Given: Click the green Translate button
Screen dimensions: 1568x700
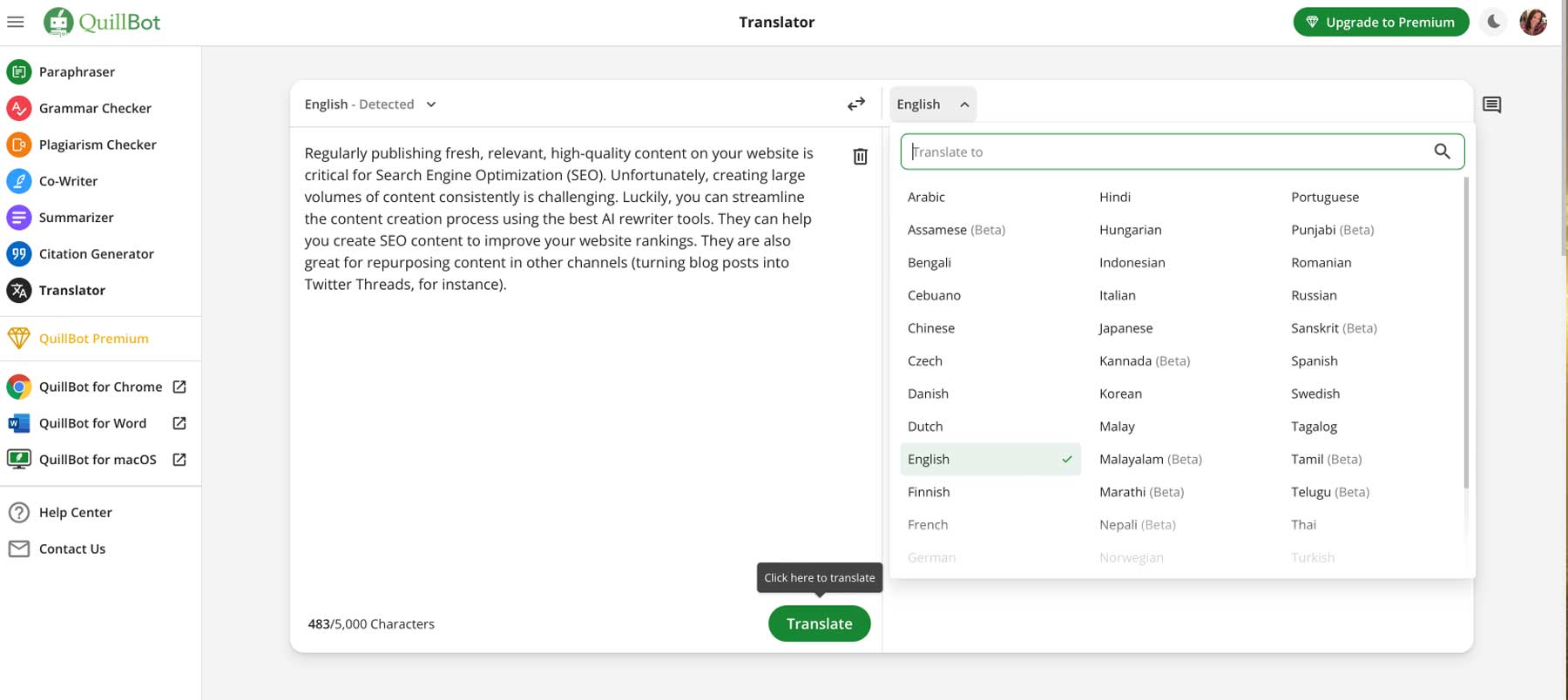Looking at the screenshot, I should [x=819, y=623].
